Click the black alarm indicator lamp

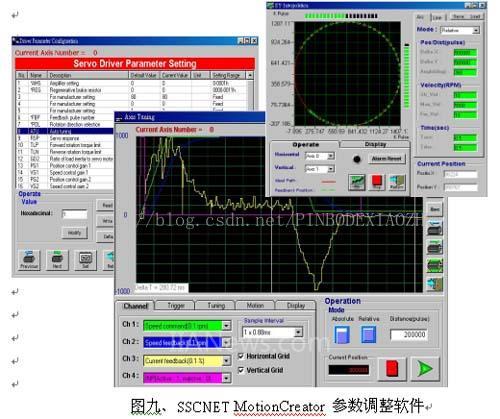click(x=357, y=159)
